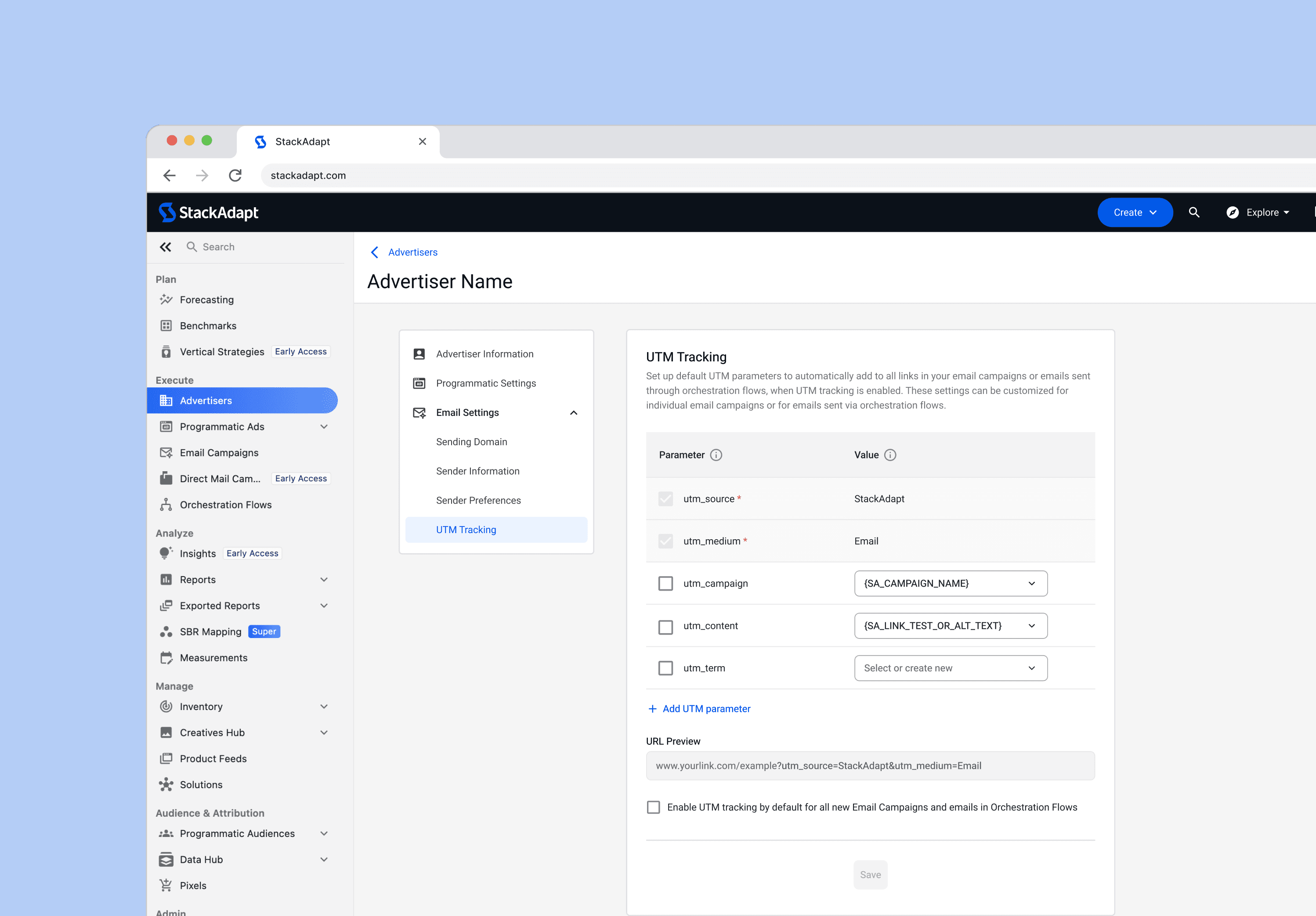Click the Email Campaigns envelope icon
Image resolution: width=1316 pixels, height=916 pixels.
(x=166, y=453)
